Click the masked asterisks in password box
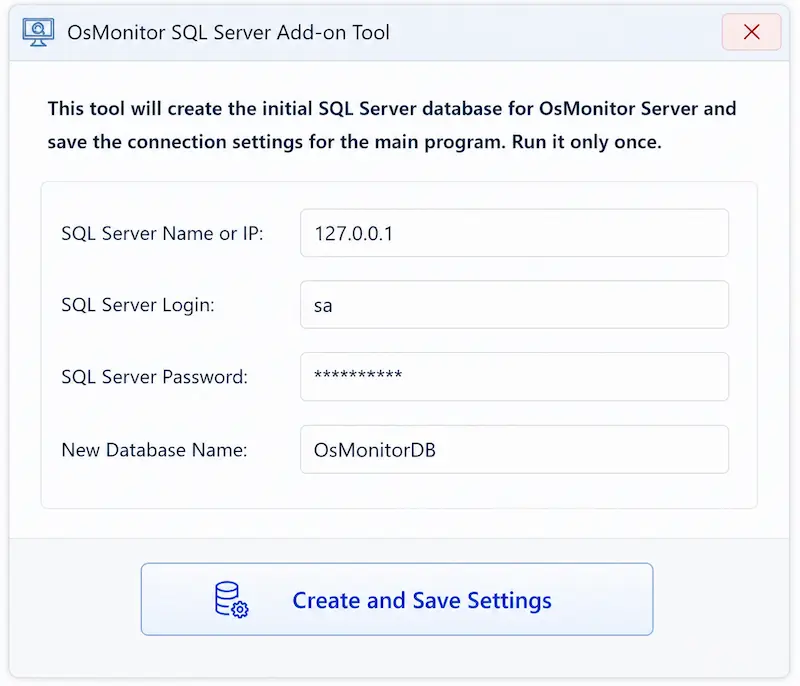The image size is (800, 686). tap(358, 375)
